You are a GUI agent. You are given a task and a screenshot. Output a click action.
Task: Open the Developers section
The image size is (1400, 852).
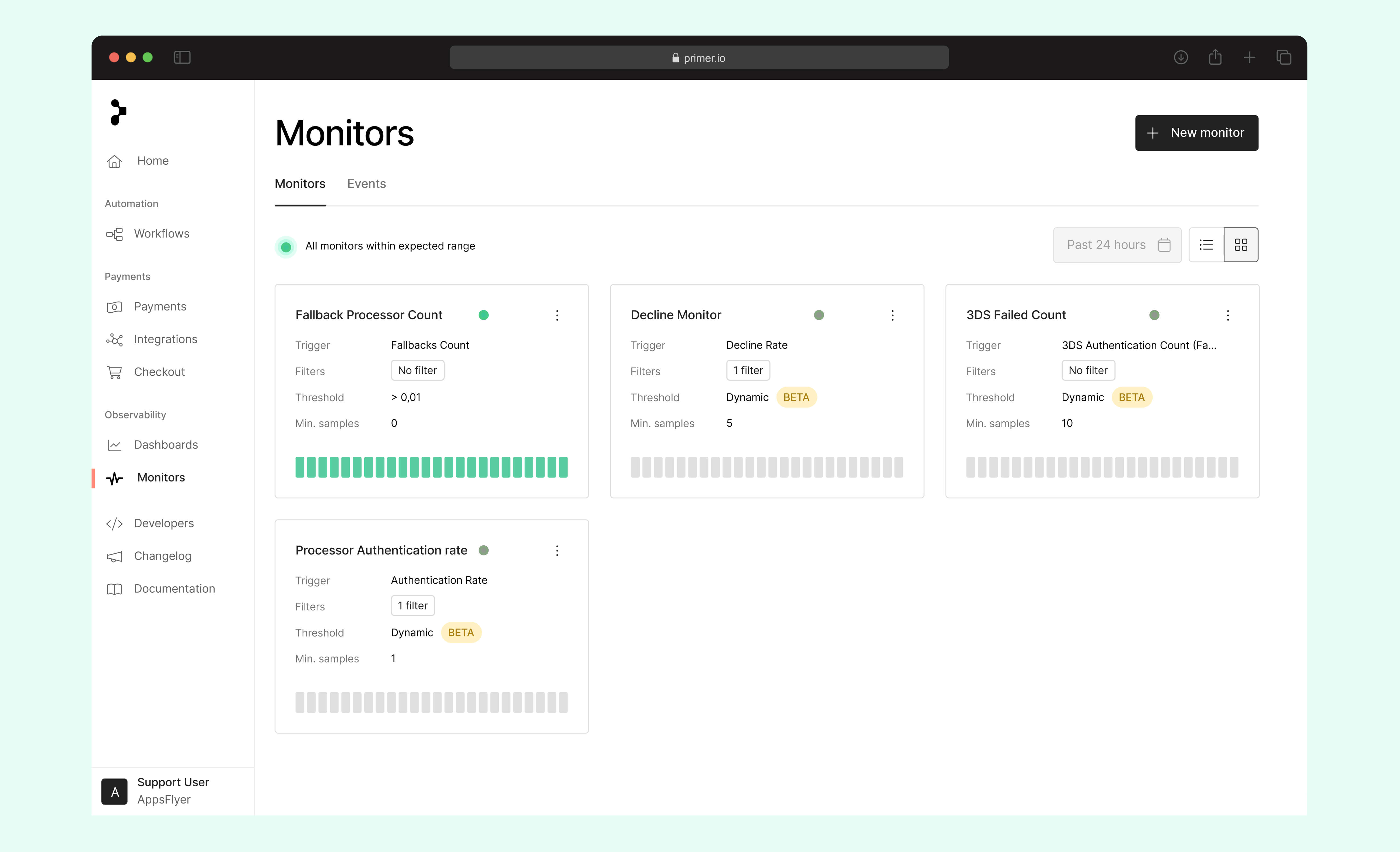point(163,523)
